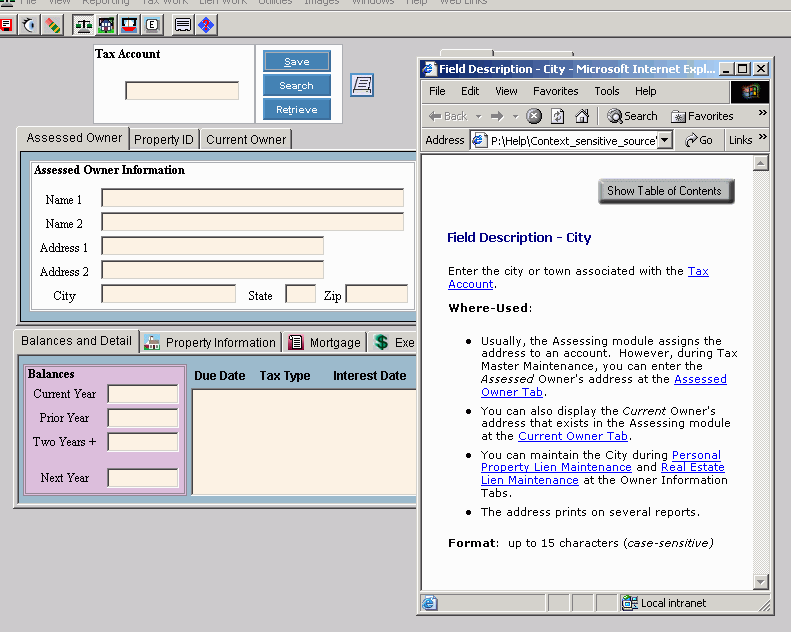Click the Zip input field
Screen dimensions: 791x632
(x=377, y=294)
